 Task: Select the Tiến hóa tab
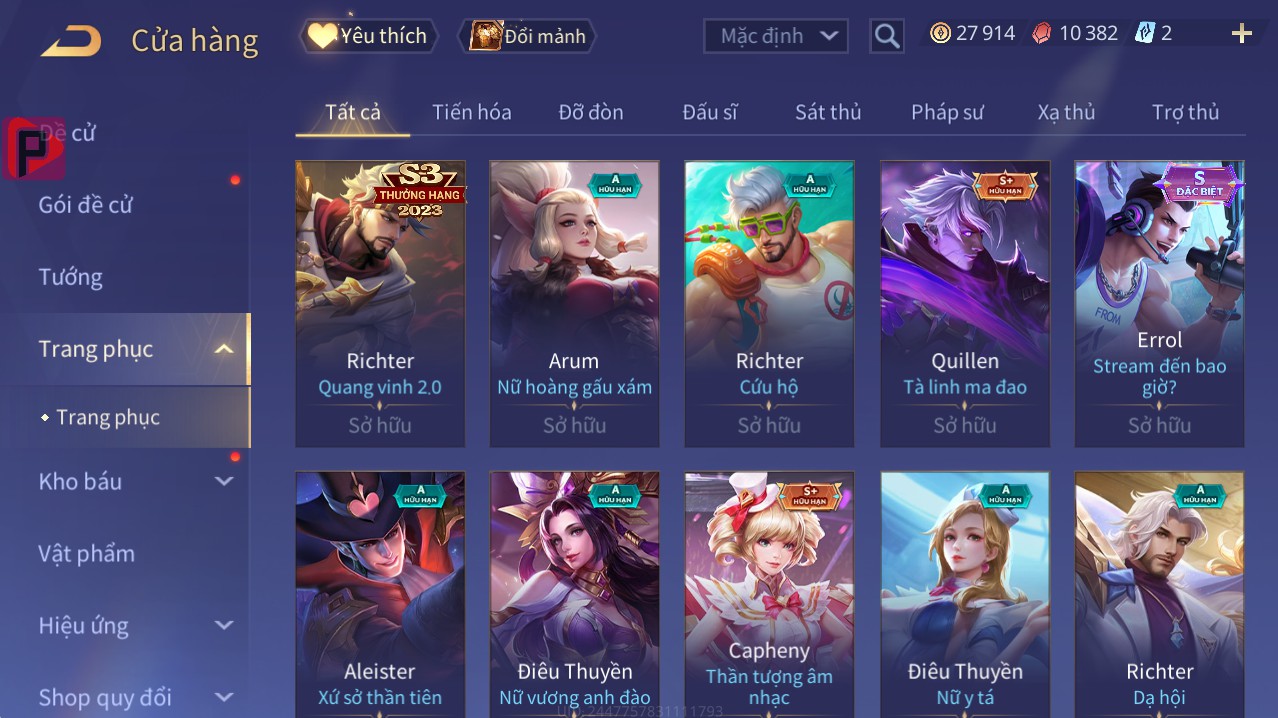tap(472, 112)
